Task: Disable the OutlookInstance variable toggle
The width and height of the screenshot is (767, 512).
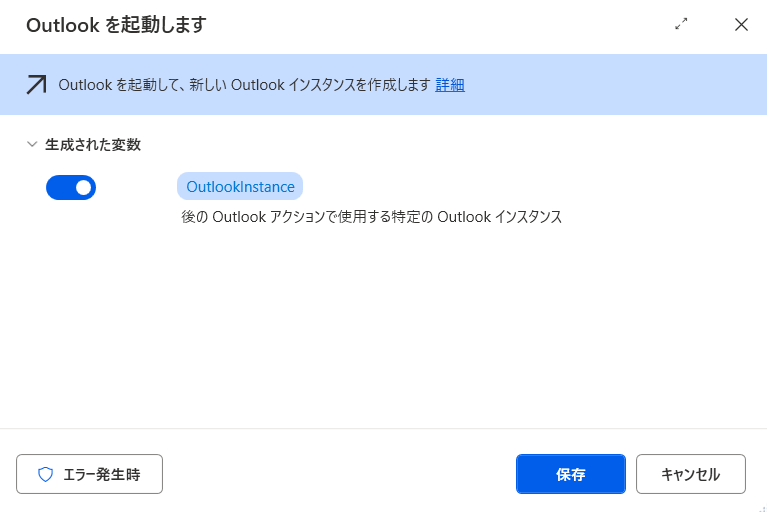Action: (x=71, y=187)
